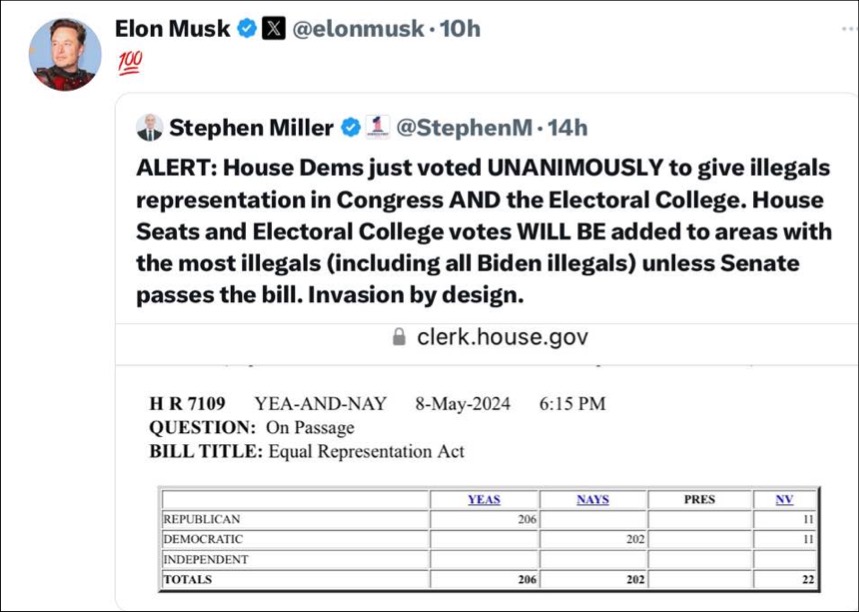Open the more options ellipsis on the post
This screenshot has height=612, width=859.
tap(849, 28)
